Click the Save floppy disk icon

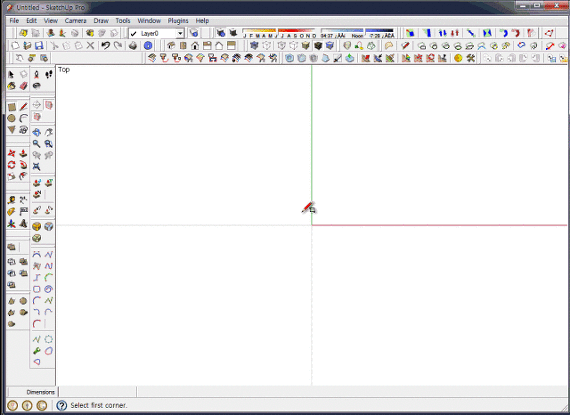tap(39, 45)
